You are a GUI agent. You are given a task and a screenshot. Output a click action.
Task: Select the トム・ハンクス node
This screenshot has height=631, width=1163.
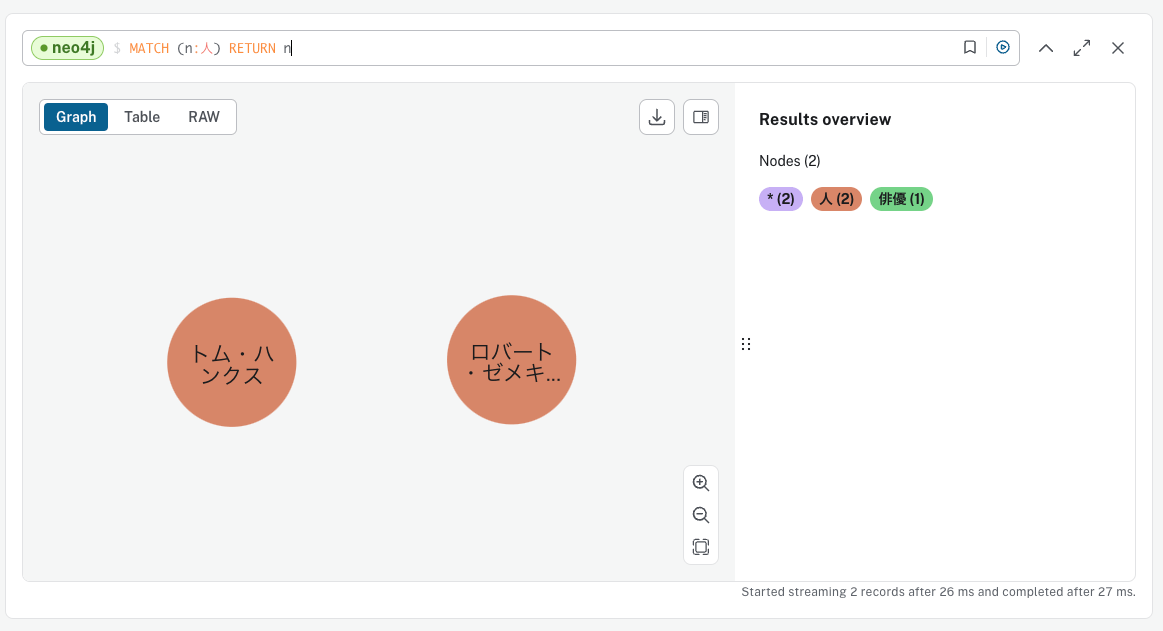231,363
